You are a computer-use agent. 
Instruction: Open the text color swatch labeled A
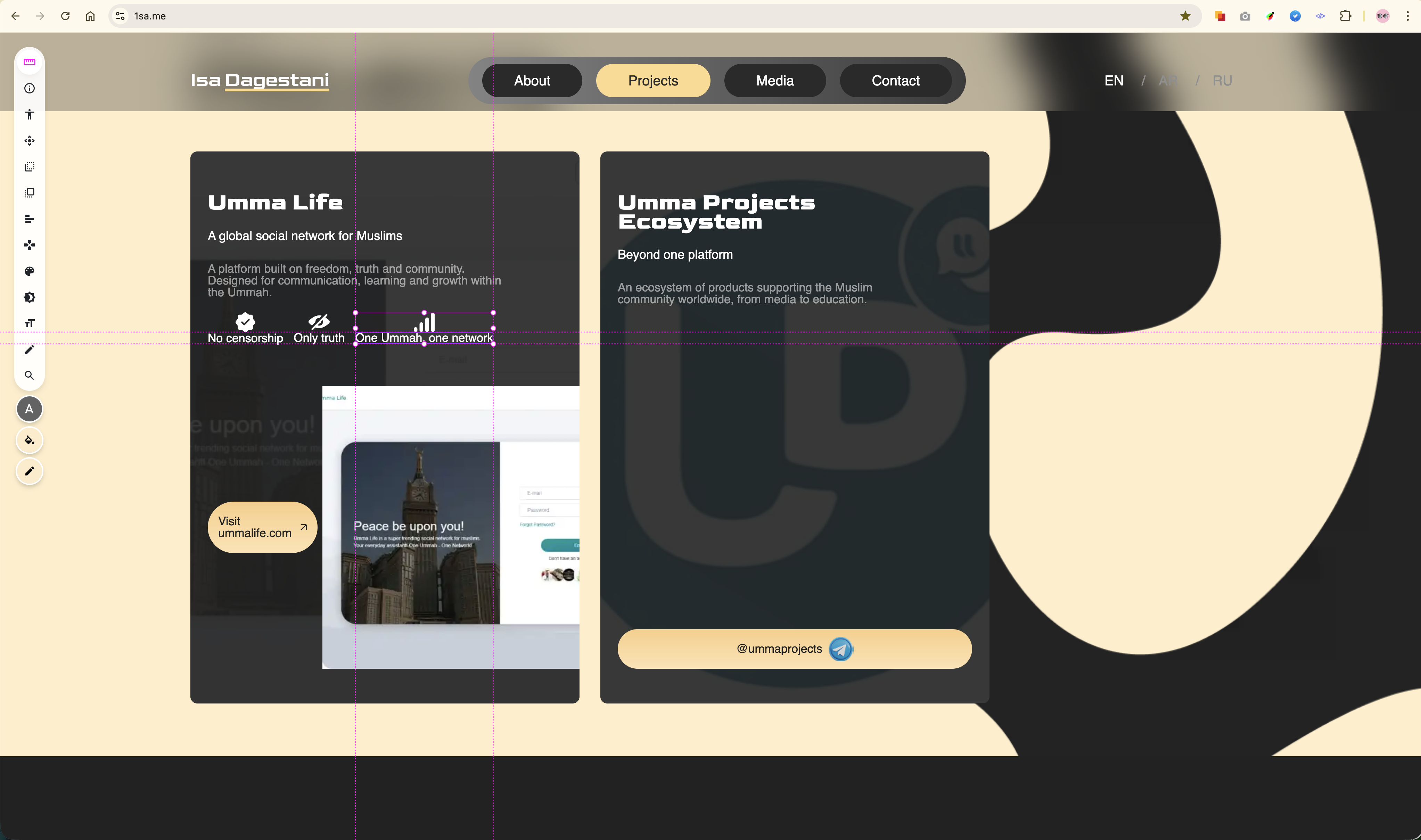[x=30, y=409]
